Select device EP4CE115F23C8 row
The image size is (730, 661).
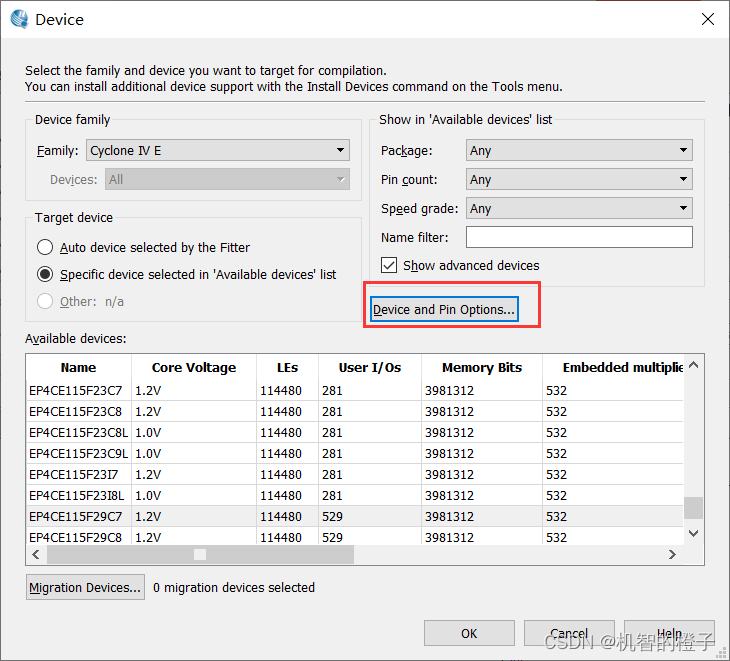click(x=355, y=411)
